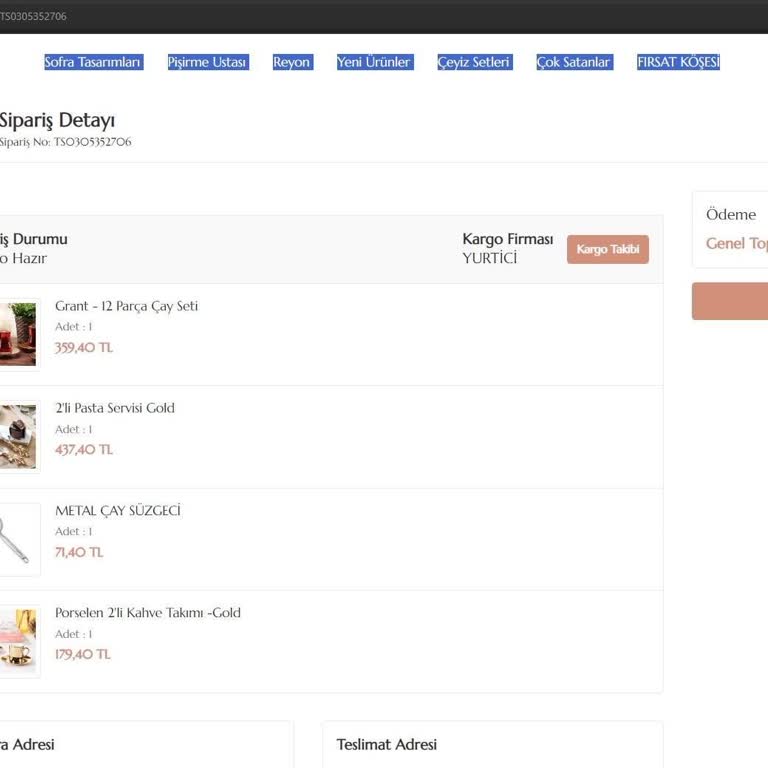Open the Grant - 12 Parça Çay Seti link
The width and height of the screenshot is (768, 768).
126,306
